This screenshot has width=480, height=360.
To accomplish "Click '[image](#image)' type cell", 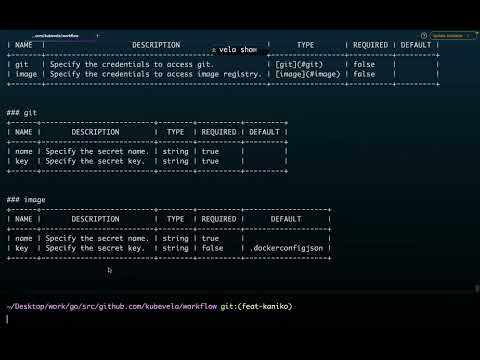I will tap(307, 74).
